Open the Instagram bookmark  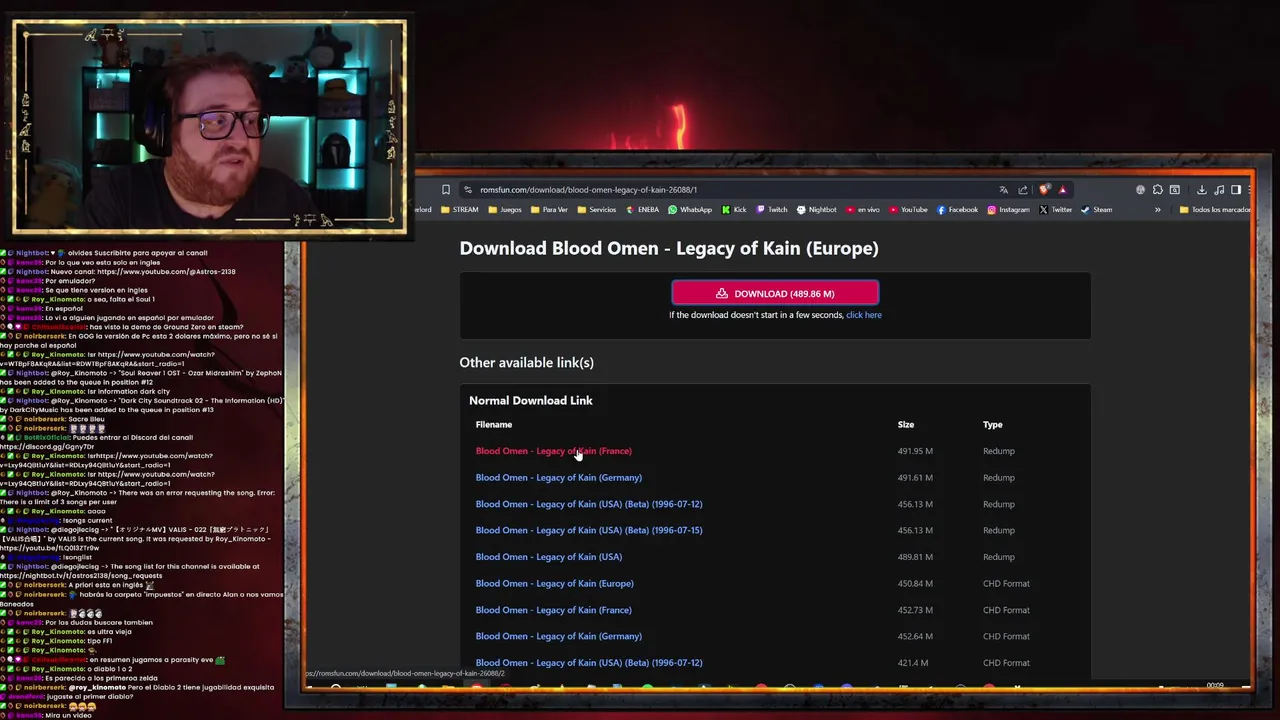1008,210
